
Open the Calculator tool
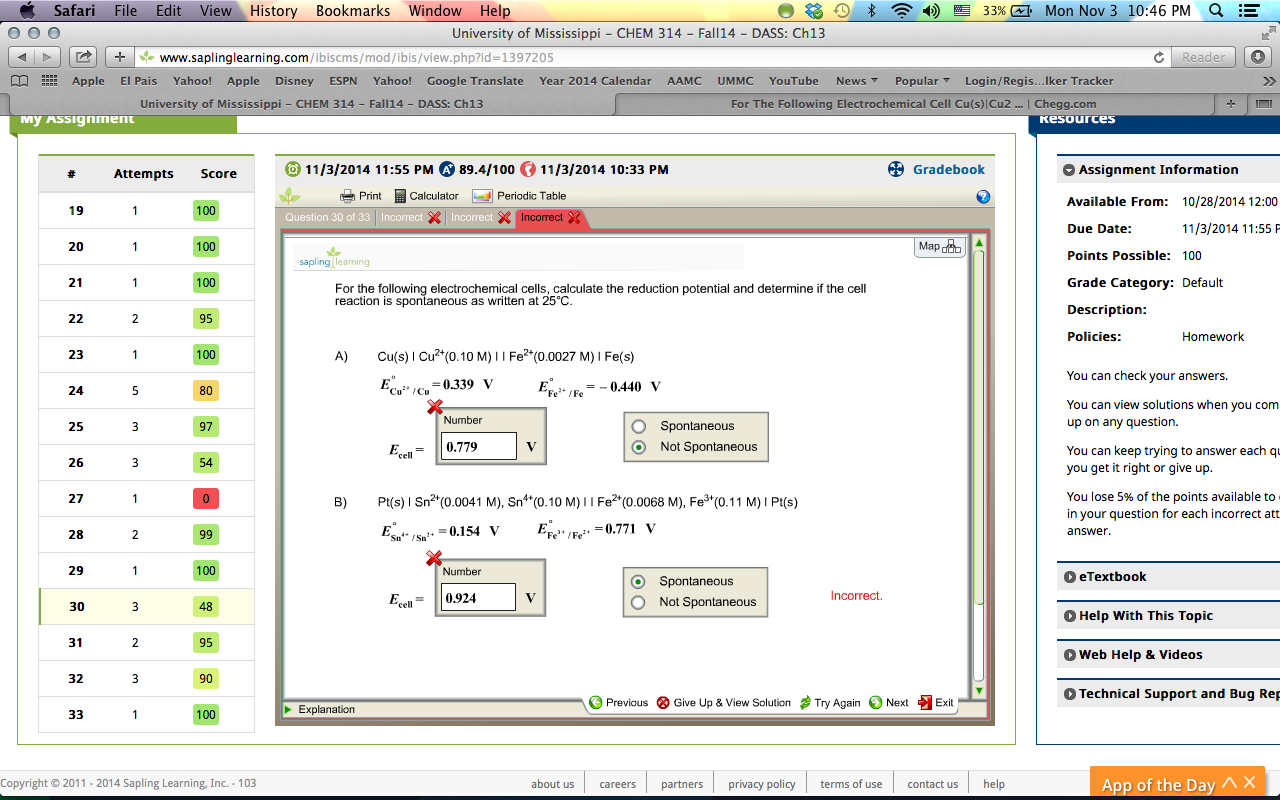[426, 196]
